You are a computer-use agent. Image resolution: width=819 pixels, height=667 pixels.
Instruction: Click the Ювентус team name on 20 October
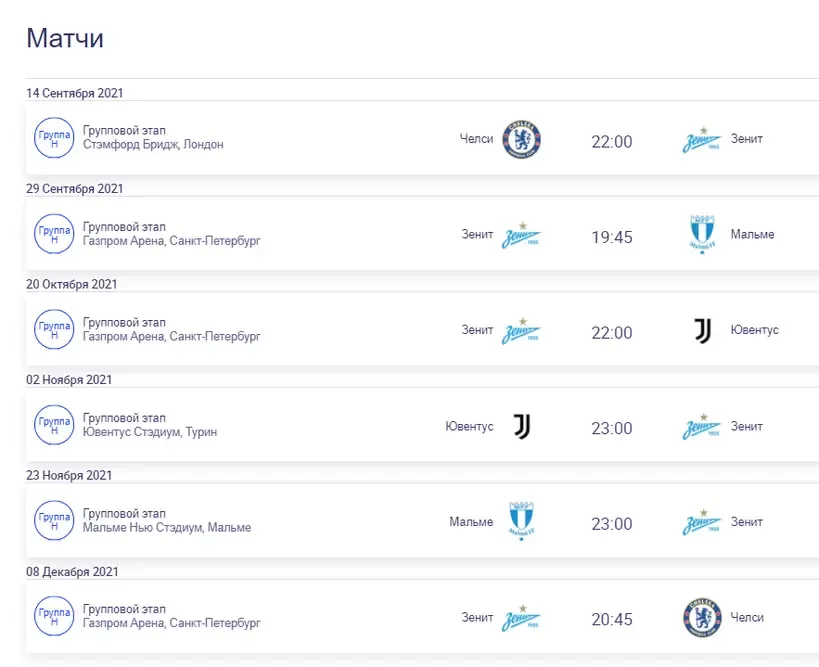754,330
